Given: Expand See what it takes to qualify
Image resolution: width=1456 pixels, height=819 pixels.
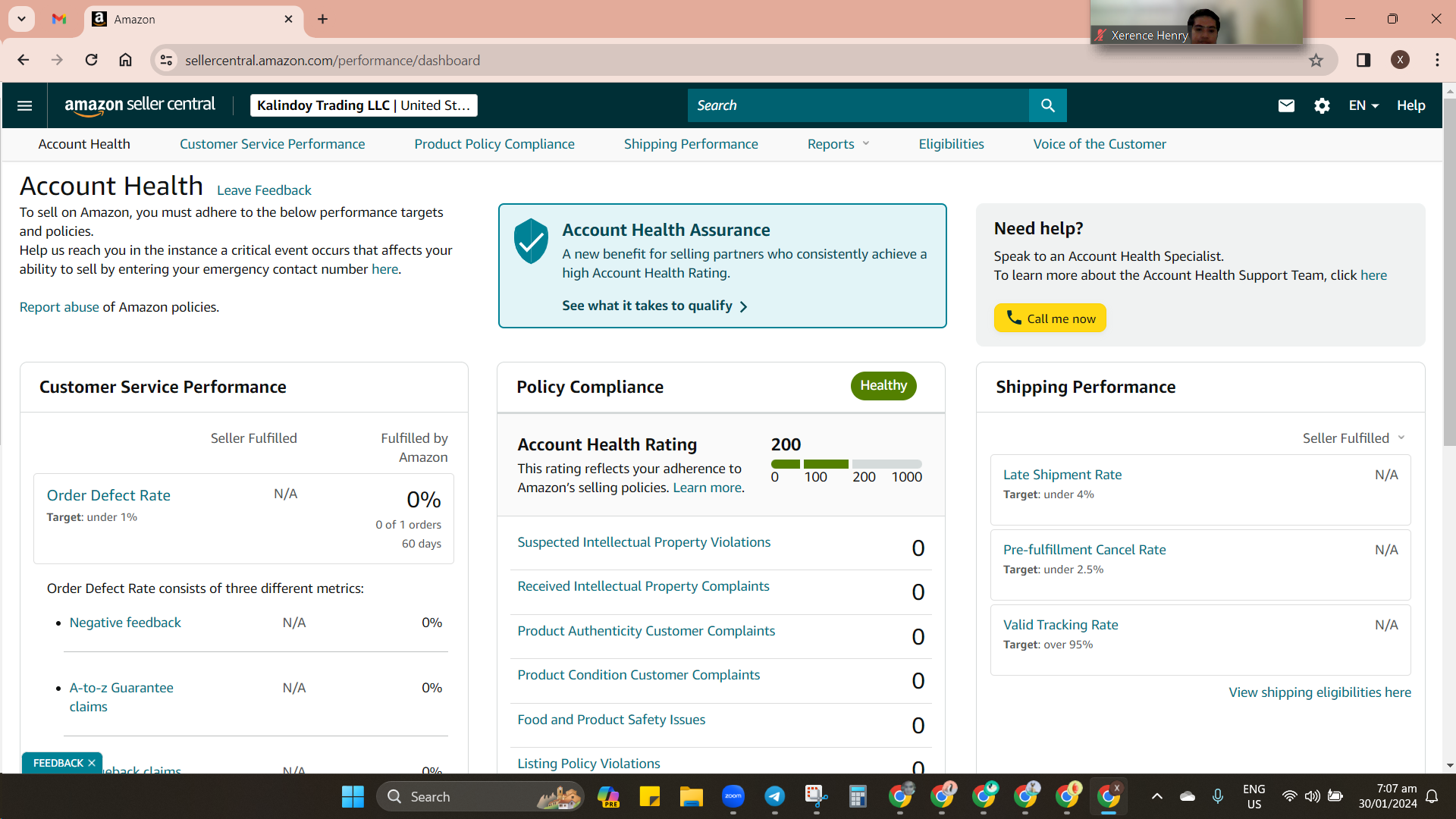Looking at the screenshot, I should pos(654,306).
